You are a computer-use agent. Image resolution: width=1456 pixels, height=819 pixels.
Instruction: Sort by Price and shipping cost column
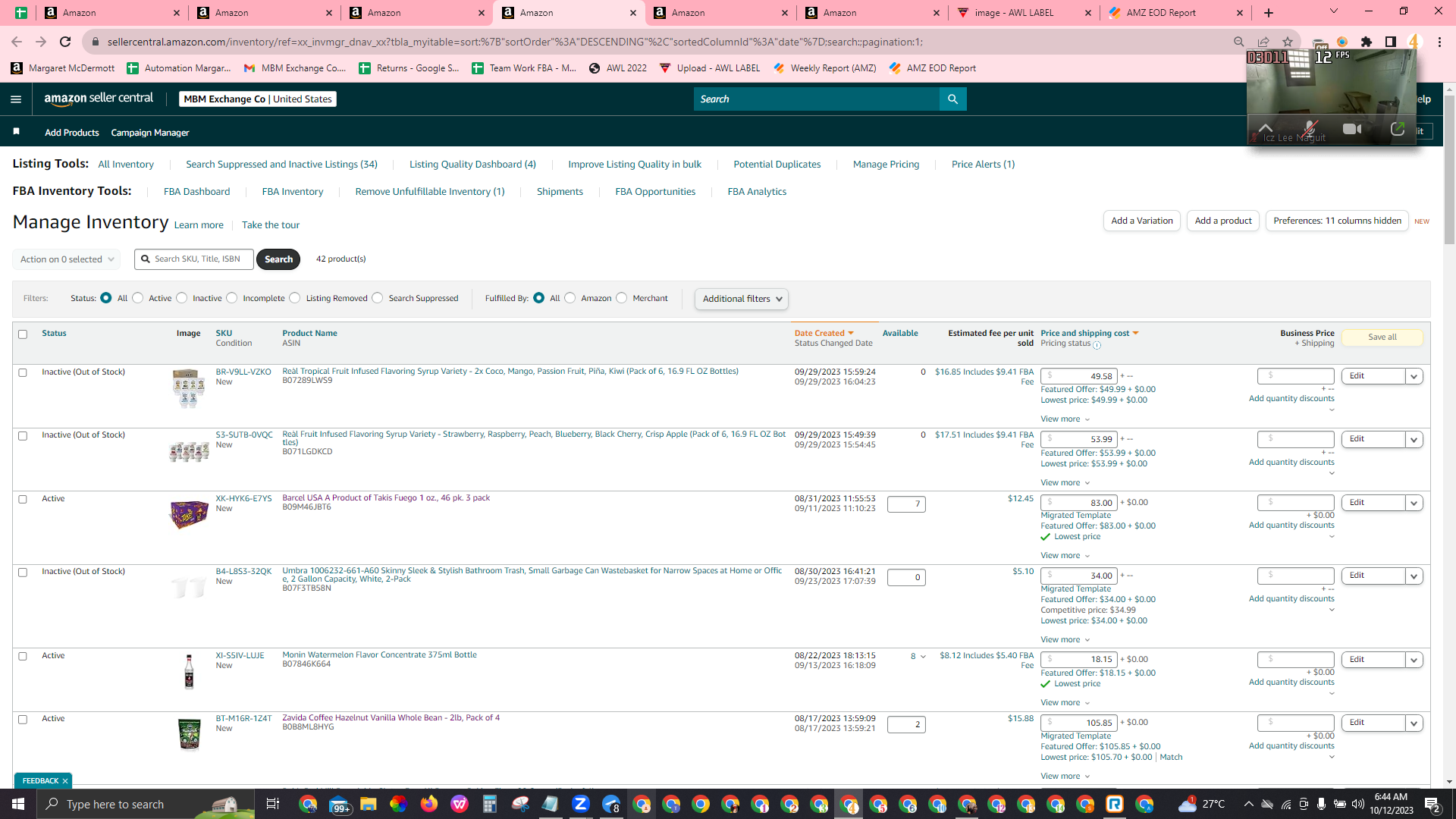(1089, 334)
